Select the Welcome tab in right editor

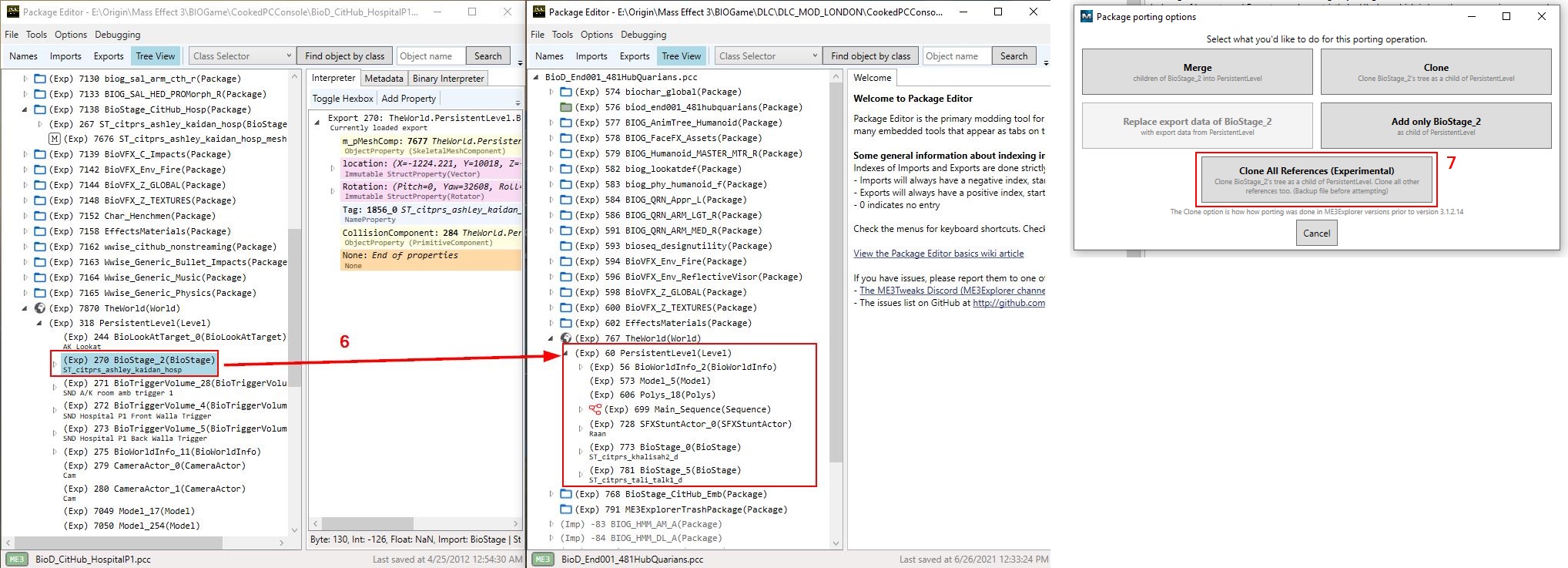[x=872, y=78]
